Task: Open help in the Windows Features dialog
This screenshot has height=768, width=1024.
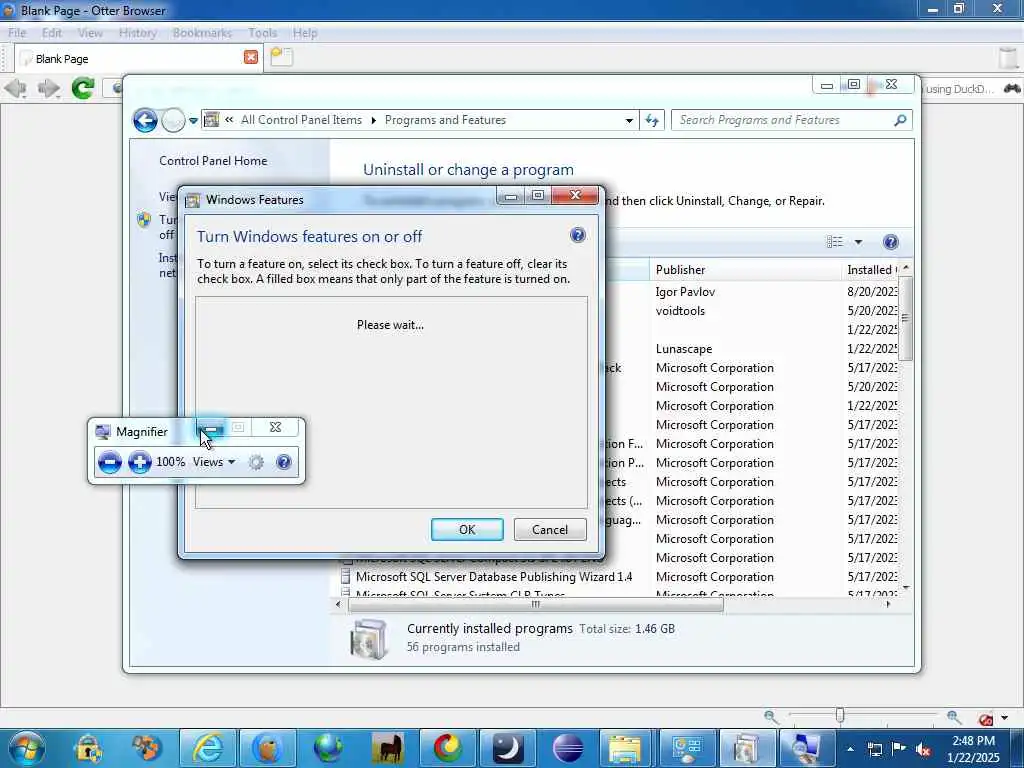Action: coord(577,235)
